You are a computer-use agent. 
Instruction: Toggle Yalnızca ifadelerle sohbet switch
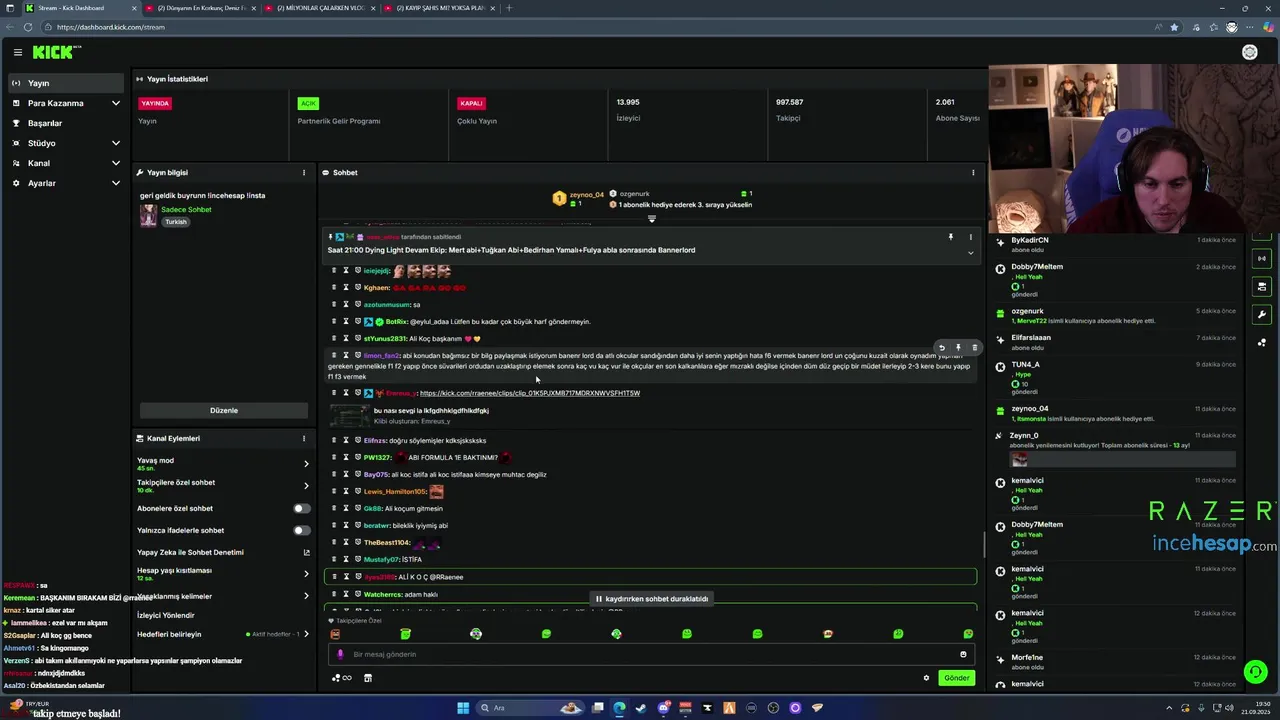click(301, 530)
